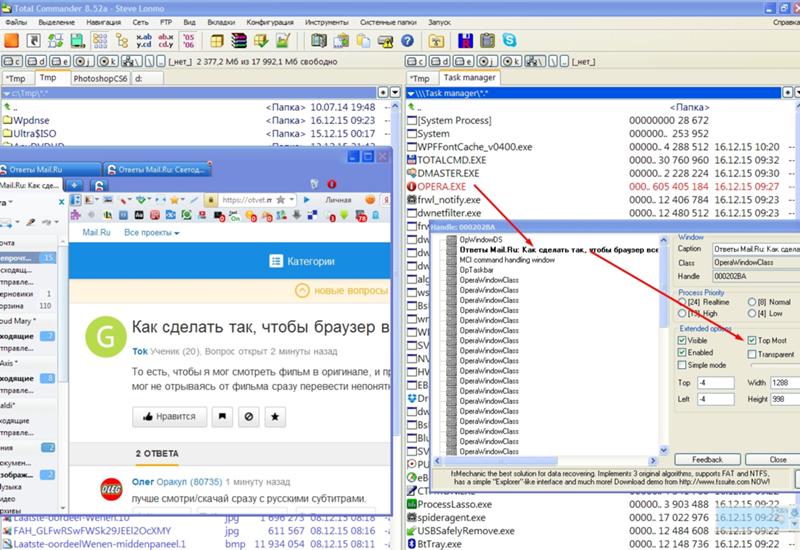Switch to Ответы Mail.Ru: Светод... Opera tab
800x550 pixels.
[158, 169]
